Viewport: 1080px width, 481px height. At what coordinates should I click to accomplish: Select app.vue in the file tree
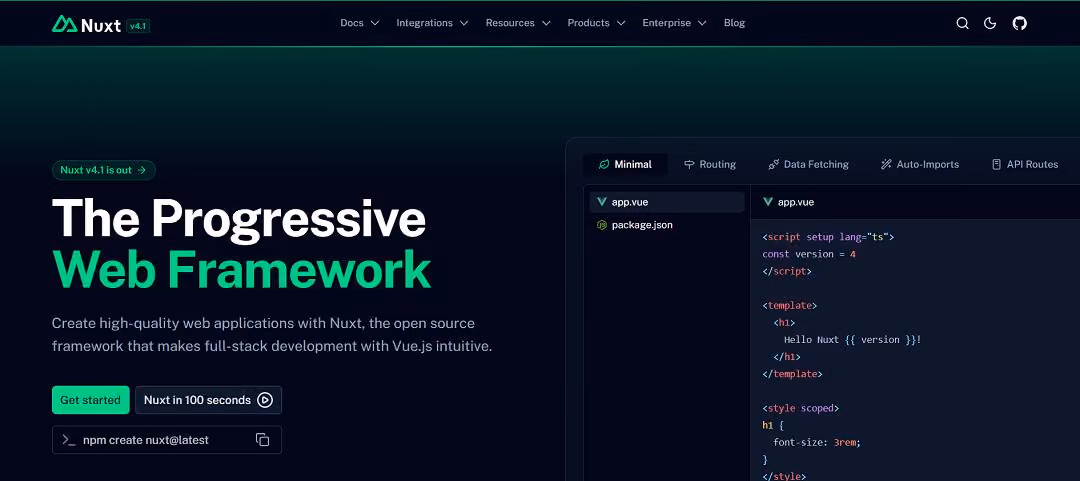(667, 202)
